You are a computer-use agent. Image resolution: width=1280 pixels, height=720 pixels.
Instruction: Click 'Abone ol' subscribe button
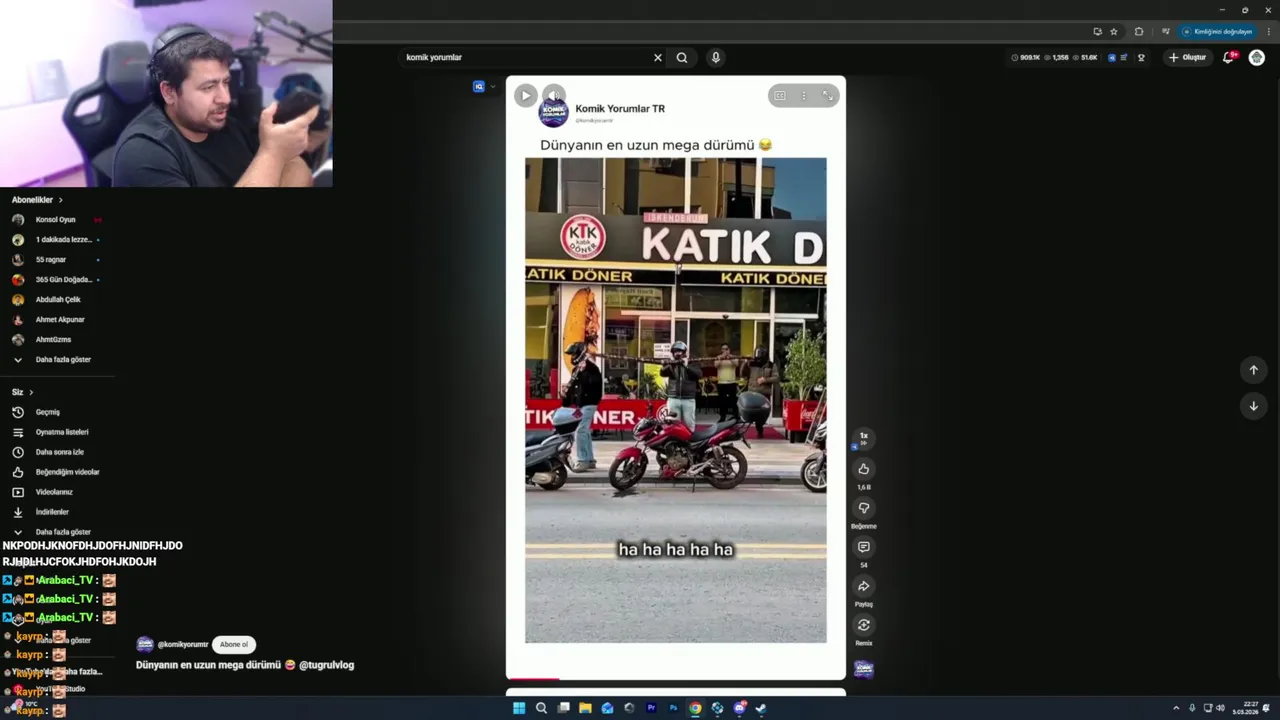pyautogui.click(x=233, y=645)
